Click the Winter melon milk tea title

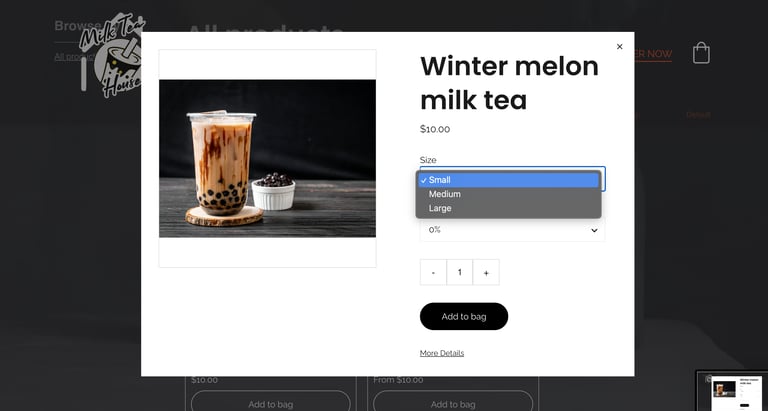coord(509,83)
